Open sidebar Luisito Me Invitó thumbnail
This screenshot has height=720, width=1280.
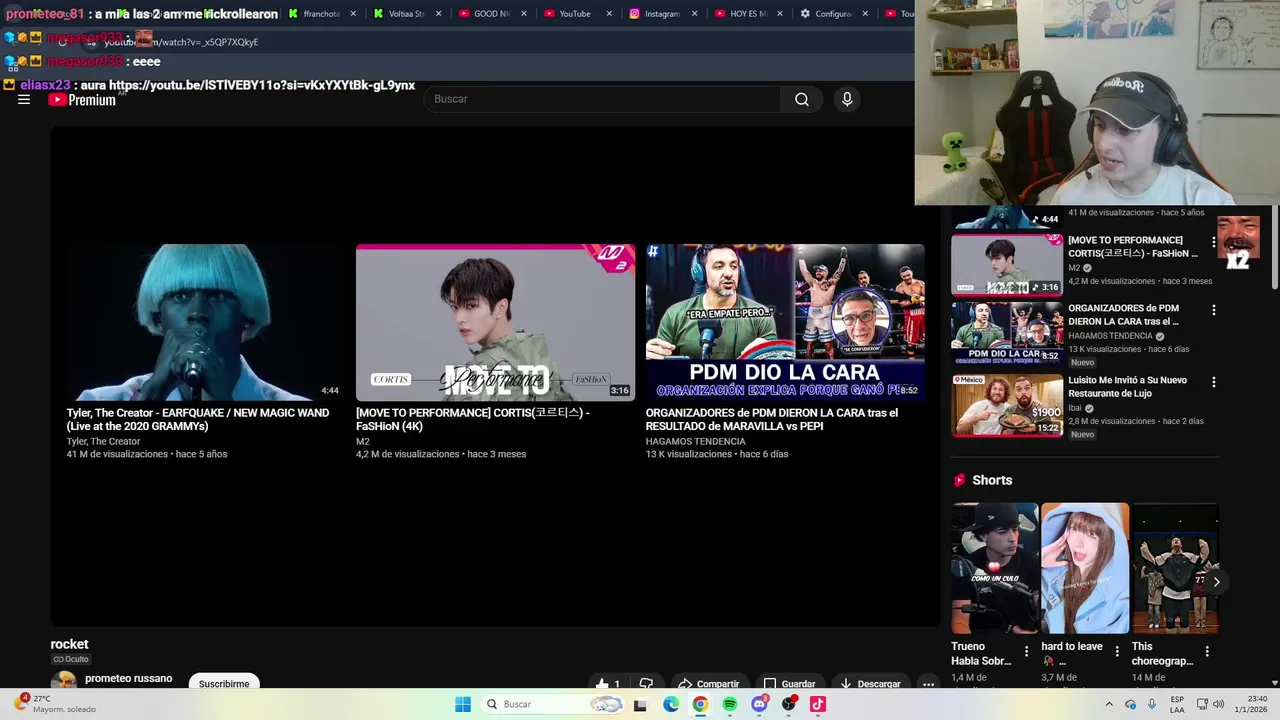1007,405
